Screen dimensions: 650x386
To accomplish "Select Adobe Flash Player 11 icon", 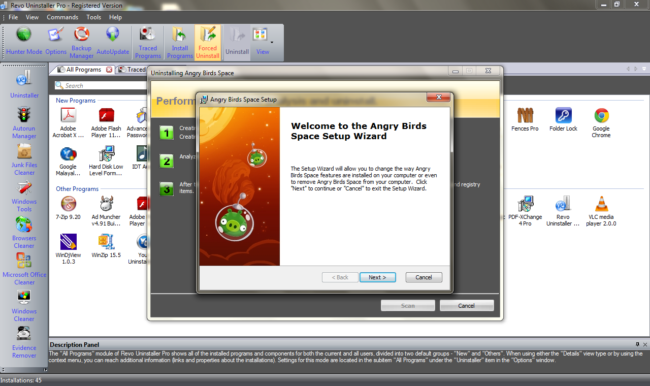I will 106,122.
